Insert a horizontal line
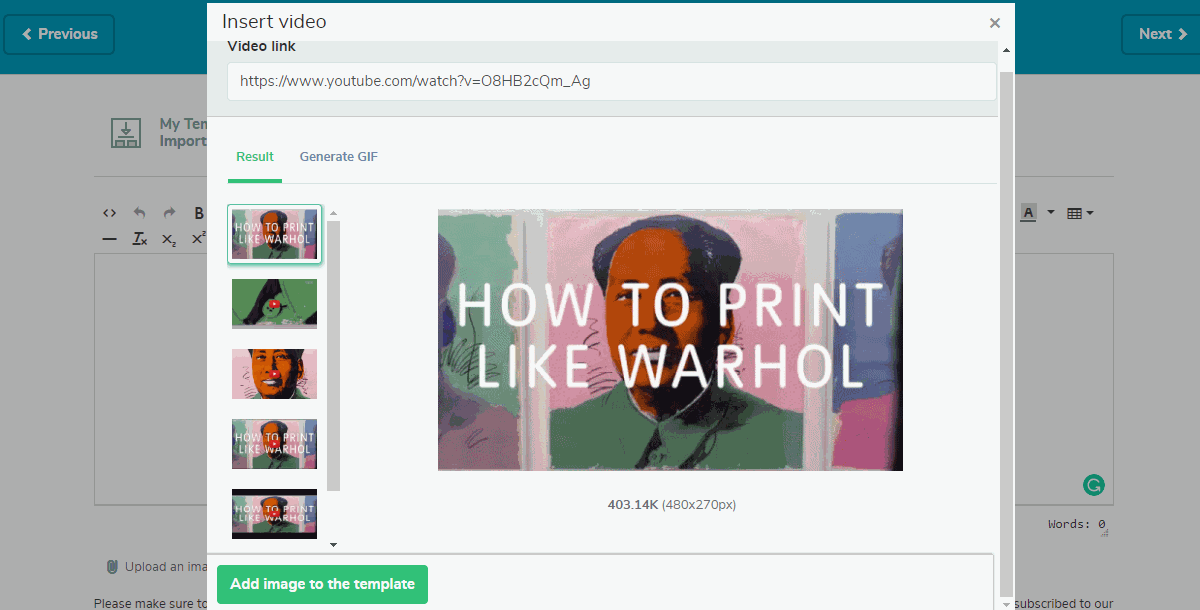The height and width of the screenshot is (610, 1200). (109, 238)
